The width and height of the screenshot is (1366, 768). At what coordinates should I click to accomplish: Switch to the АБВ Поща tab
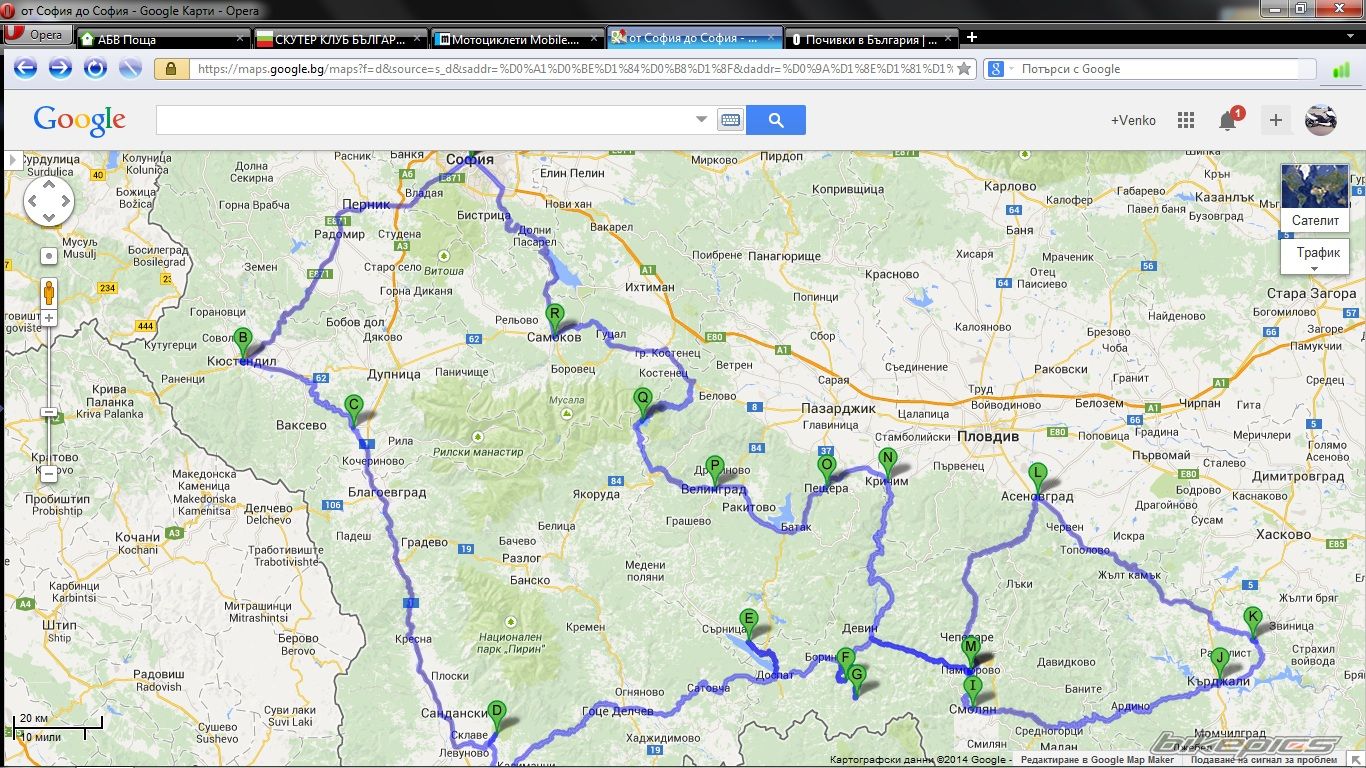160,40
